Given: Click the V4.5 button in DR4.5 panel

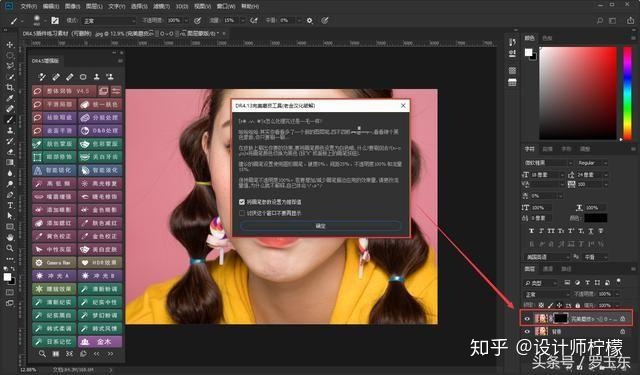Looking at the screenshot, I should click(x=64, y=91).
